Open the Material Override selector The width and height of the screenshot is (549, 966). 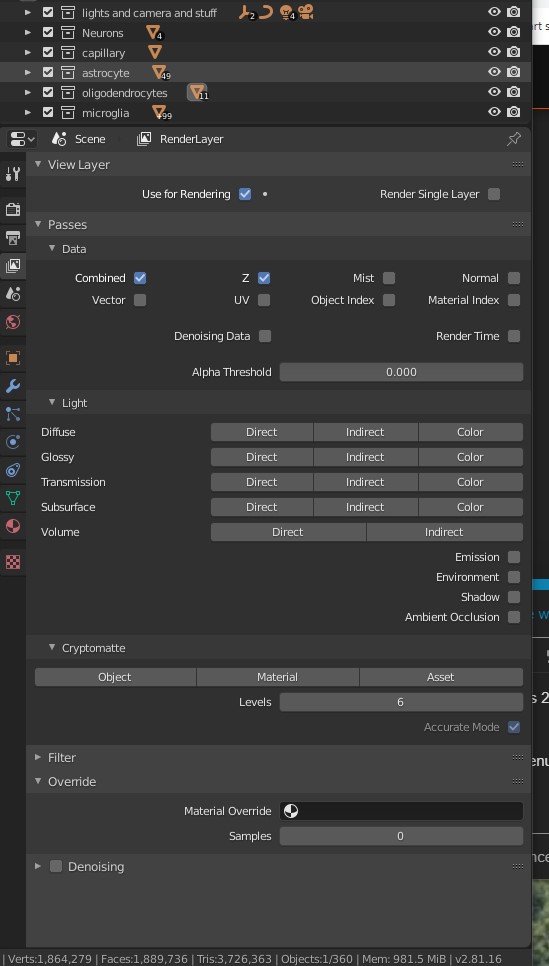coord(401,811)
